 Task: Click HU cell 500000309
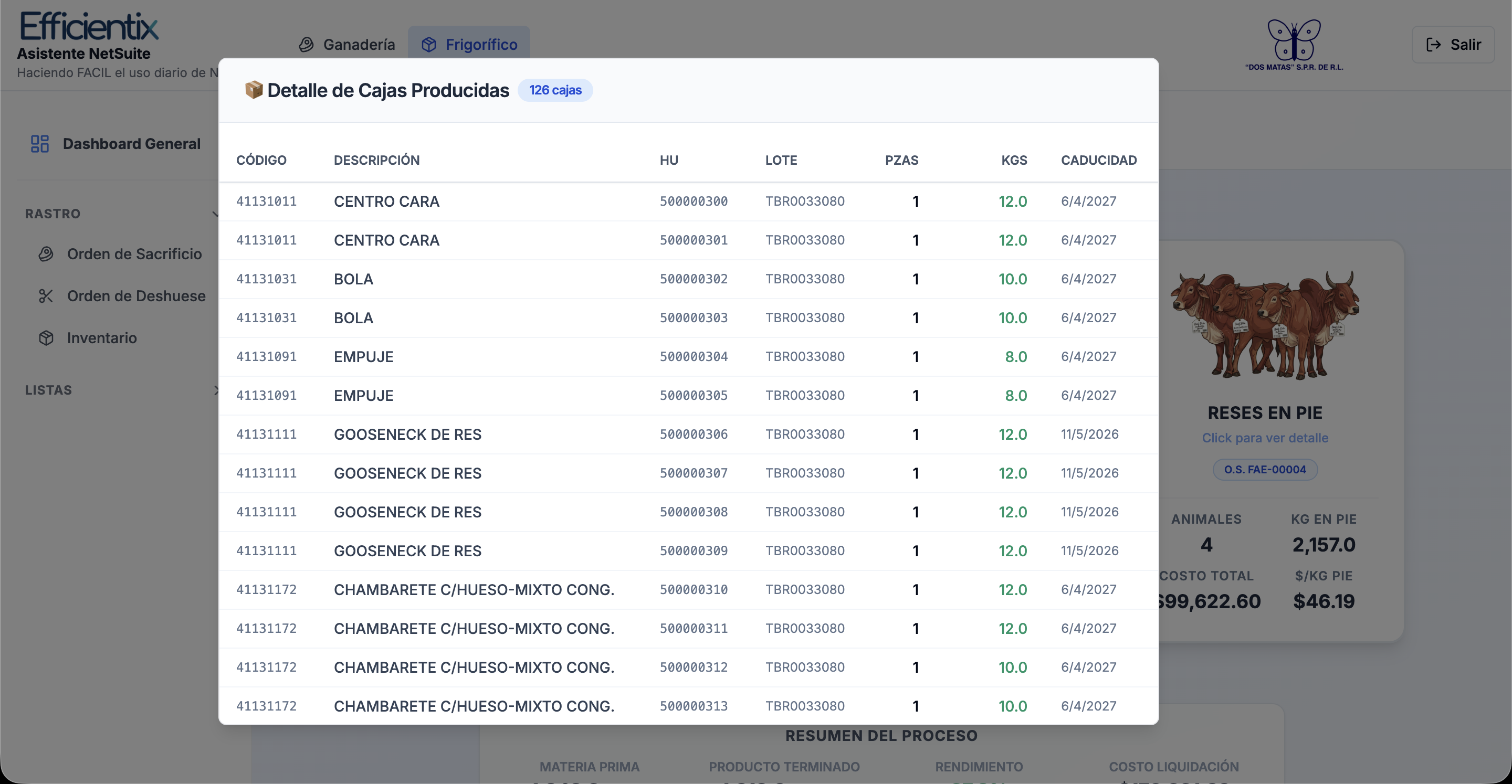(x=694, y=551)
